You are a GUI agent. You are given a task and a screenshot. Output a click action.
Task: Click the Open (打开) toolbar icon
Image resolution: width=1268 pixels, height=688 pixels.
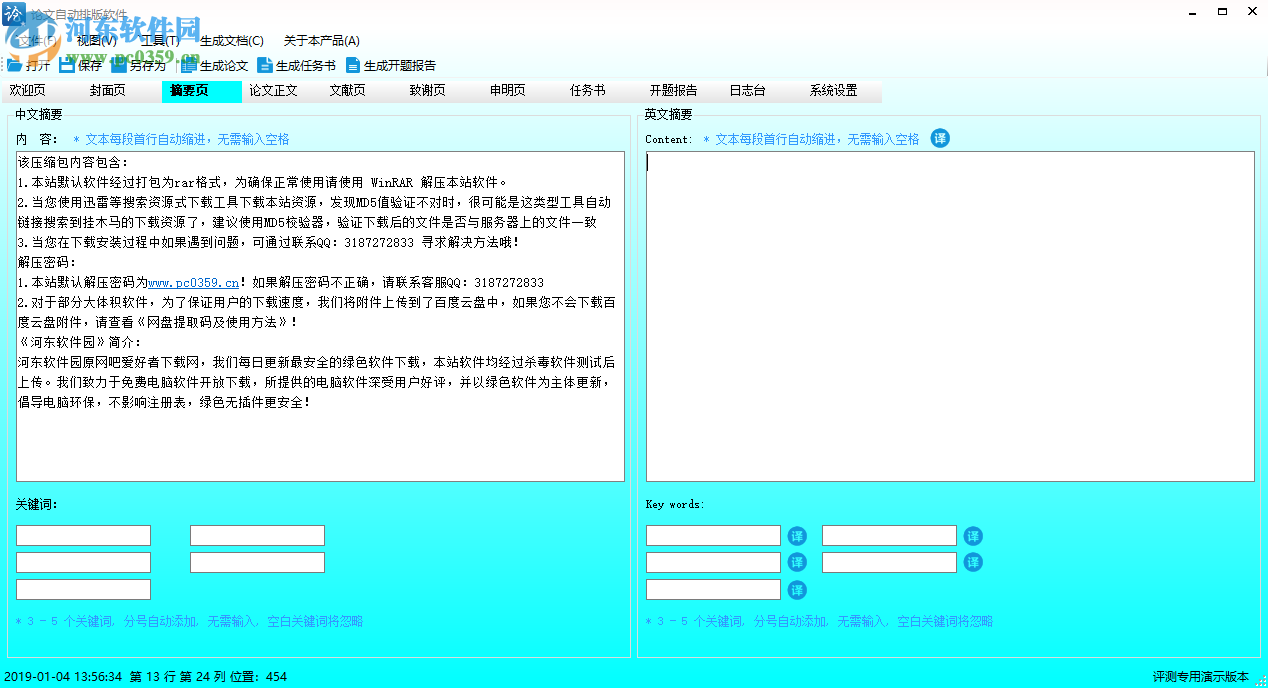click(x=14, y=65)
